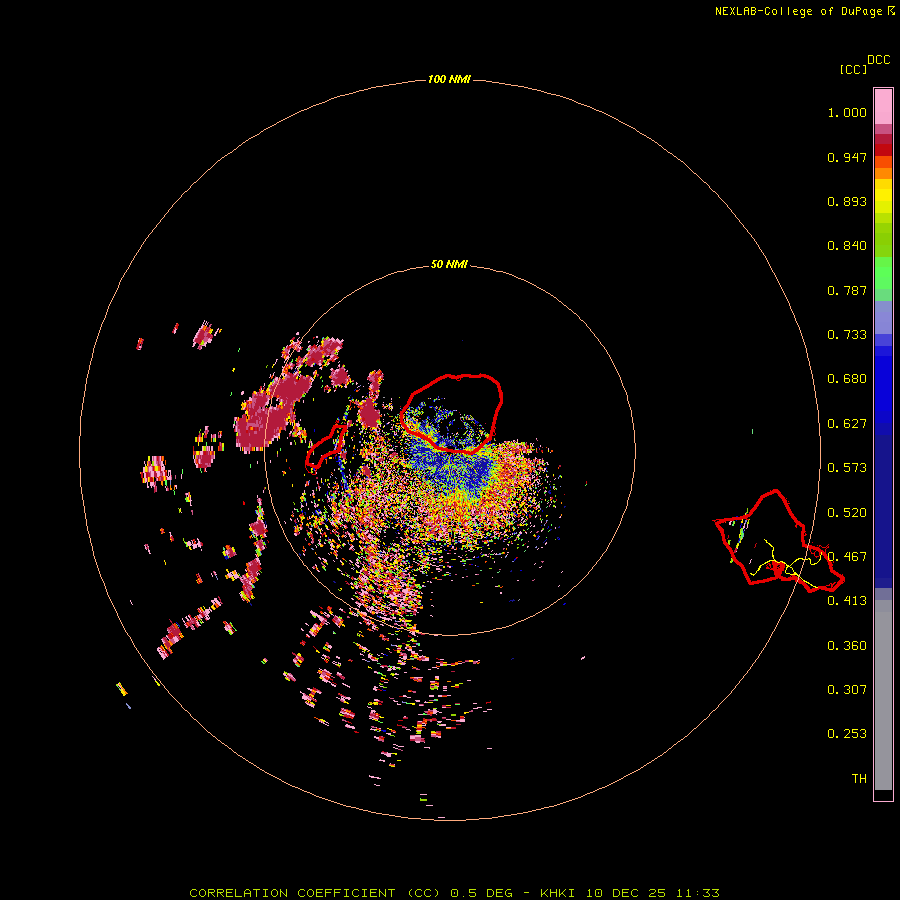900x900 pixels.
Task: Click the 0.520 scale value
Action: [847, 513]
